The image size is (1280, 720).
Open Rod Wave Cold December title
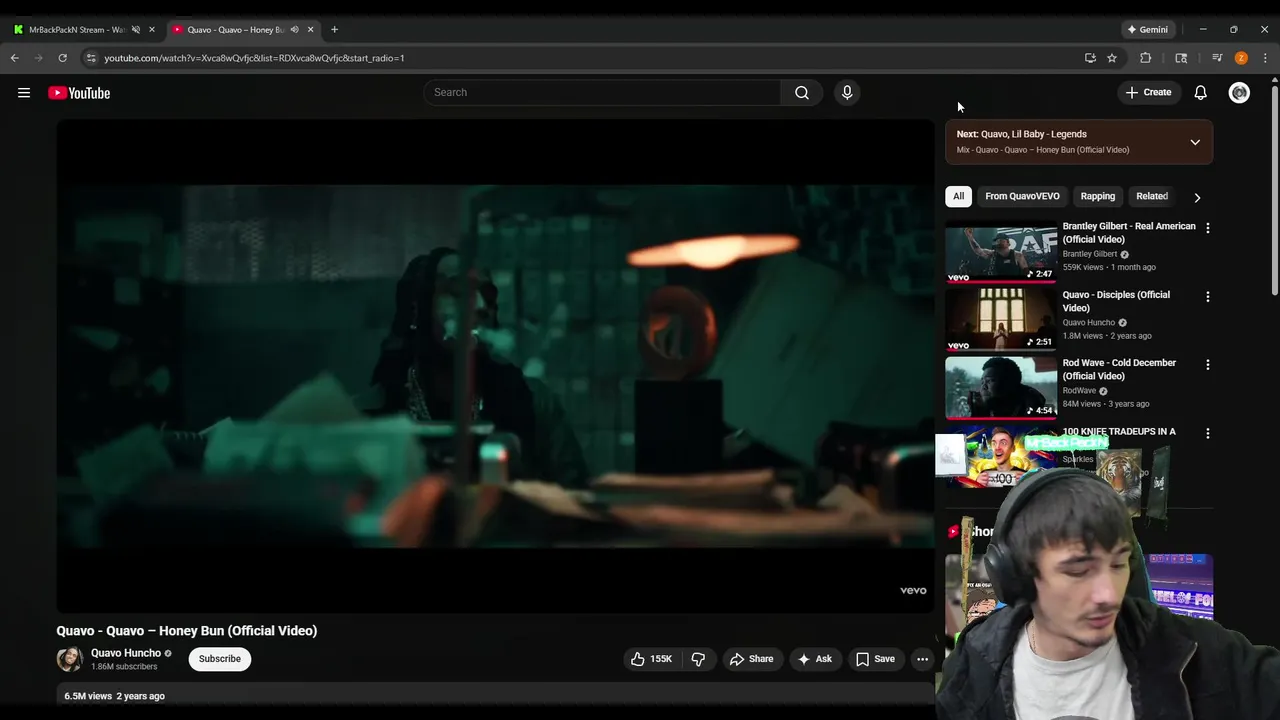[x=1119, y=369]
